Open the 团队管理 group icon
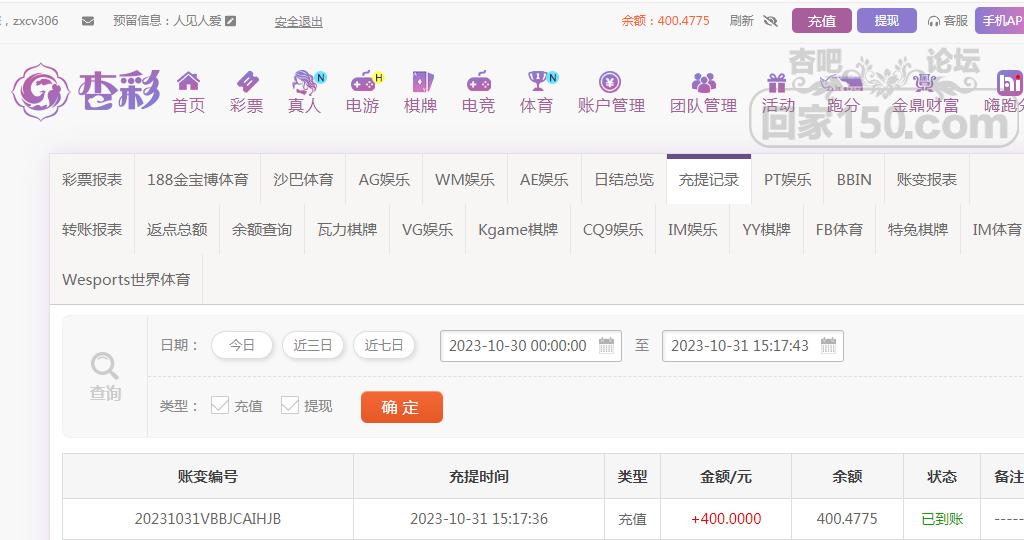Screen dimensions: 1024x540 (x=703, y=82)
